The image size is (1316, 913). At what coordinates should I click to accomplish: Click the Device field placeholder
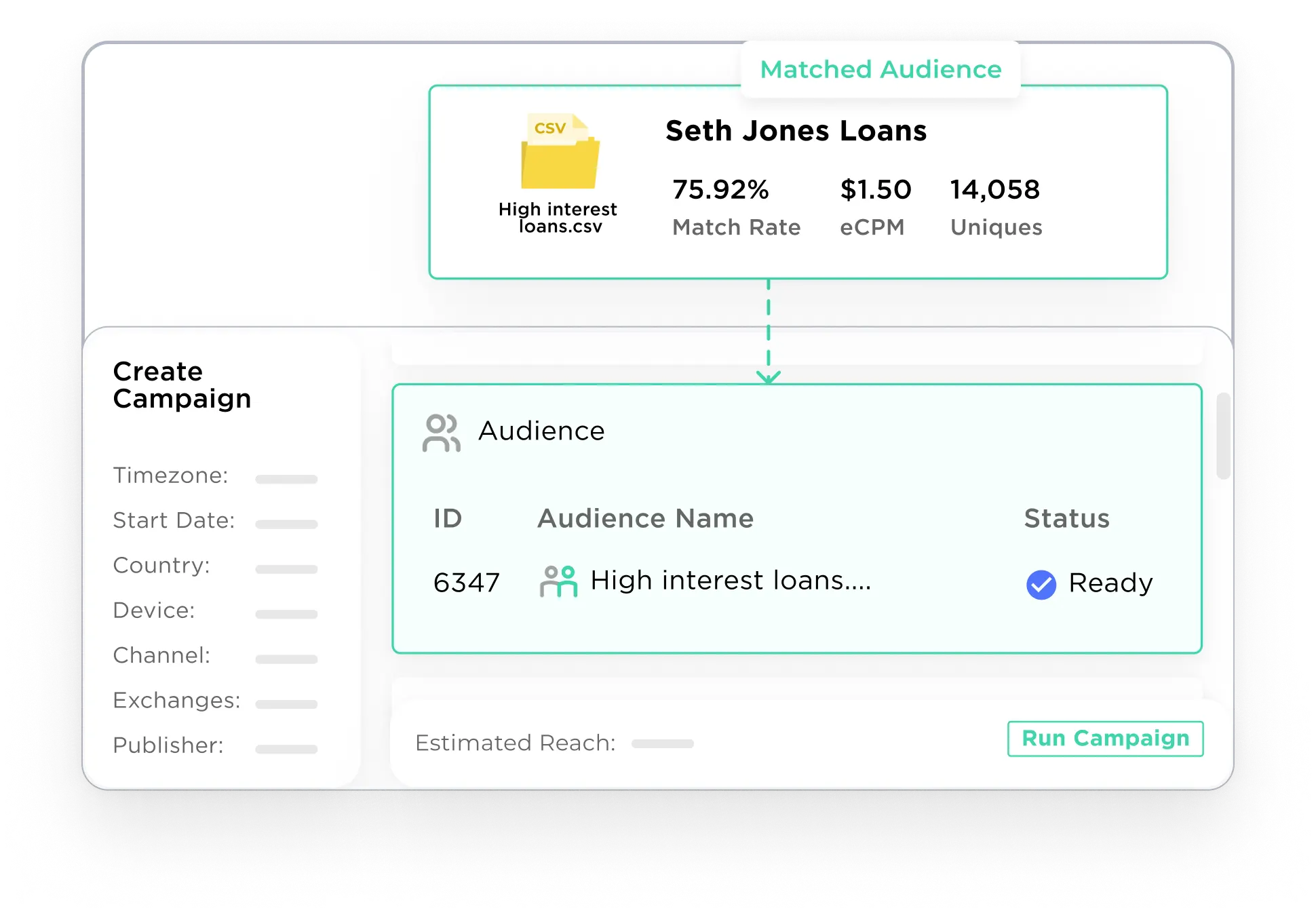tap(286, 614)
